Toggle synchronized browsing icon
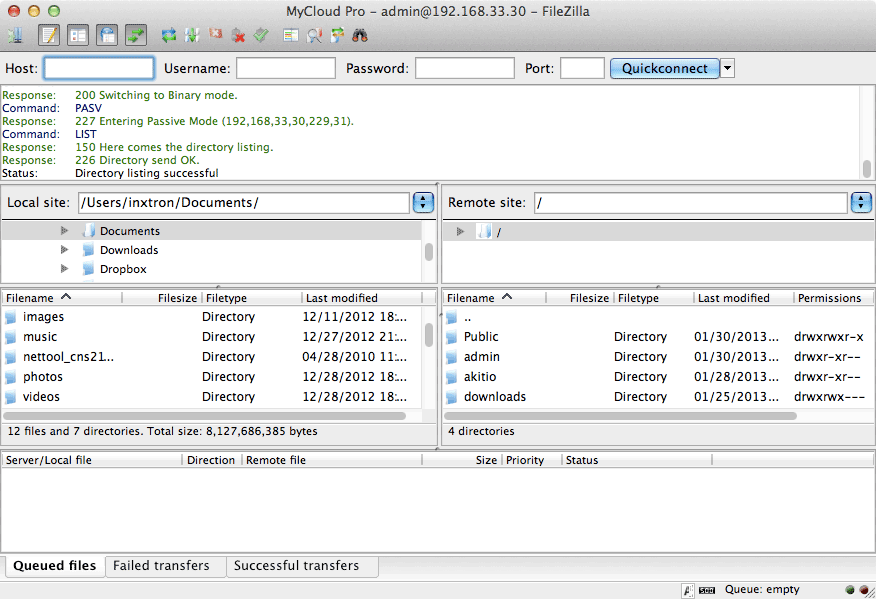 pyautogui.click(x=337, y=36)
